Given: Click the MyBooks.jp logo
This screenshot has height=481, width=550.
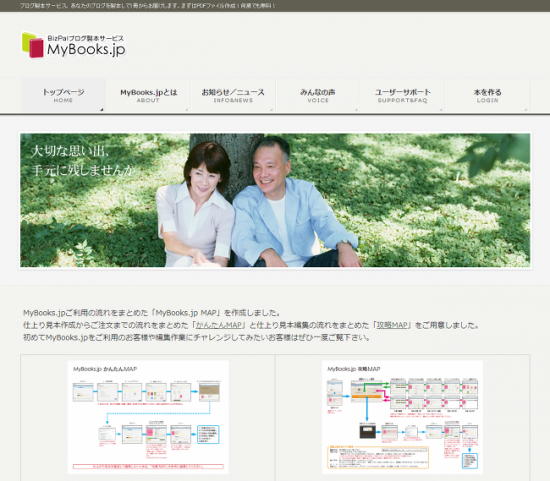Looking at the screenshot, I should 73,45.
